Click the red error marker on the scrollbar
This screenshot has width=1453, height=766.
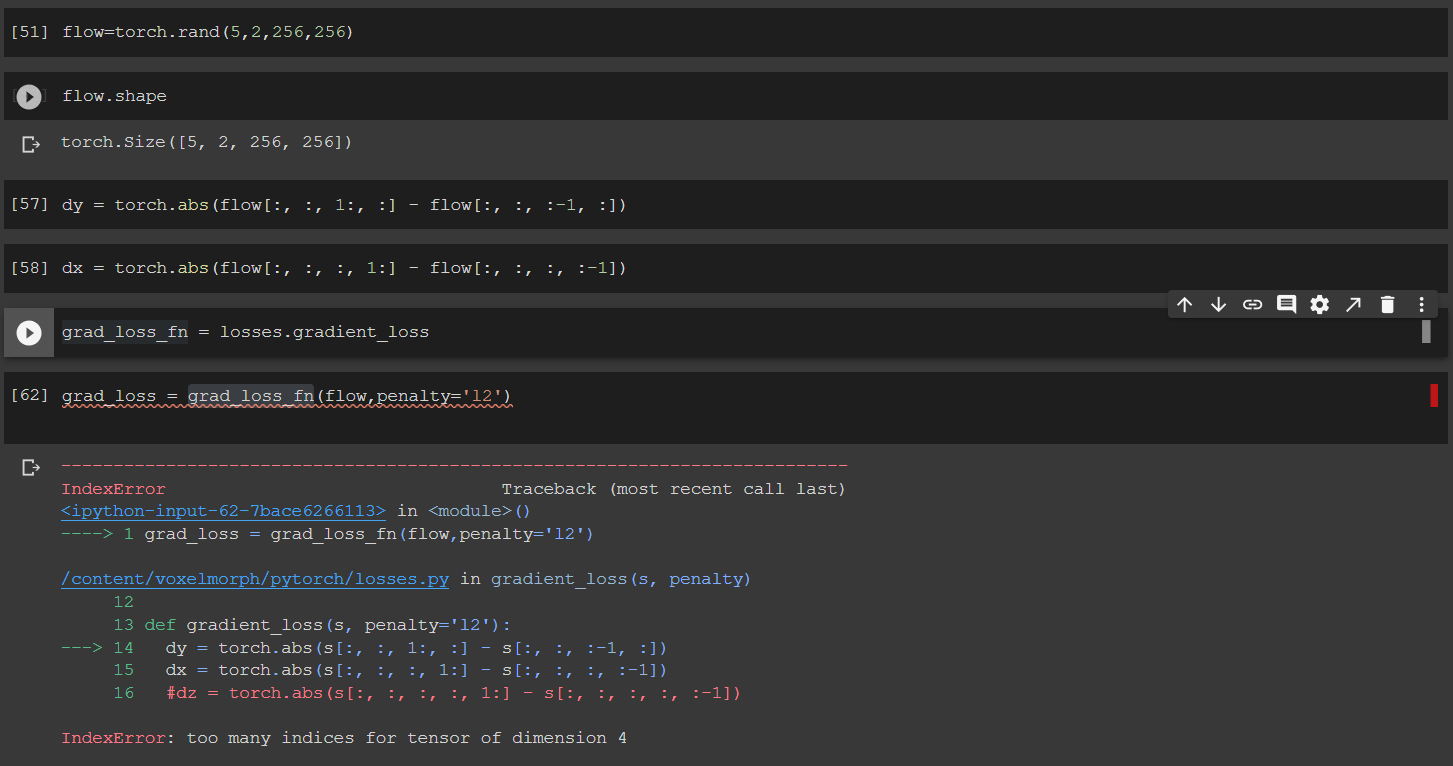click(1434, 395)
